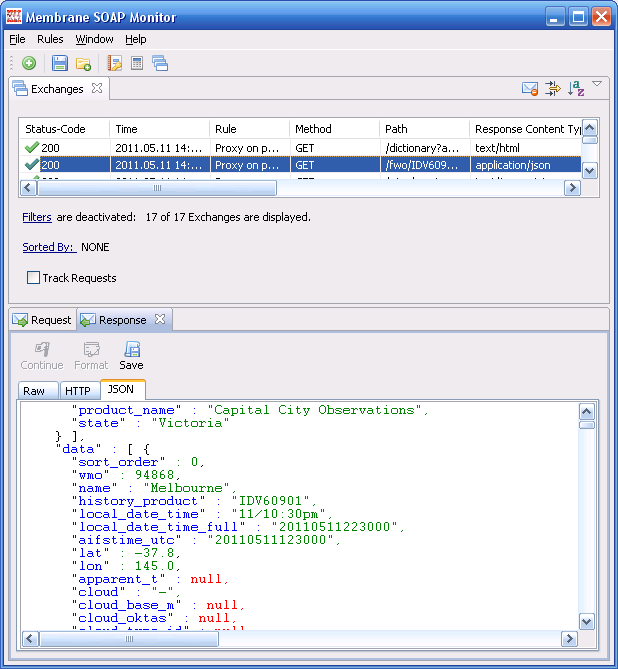Image resolution: width=618 pixels, height=669 pixels.
Task: Click the down arrow on JSON vertical scrollbar
Action: pyautogui.click(x=586, y=622)
